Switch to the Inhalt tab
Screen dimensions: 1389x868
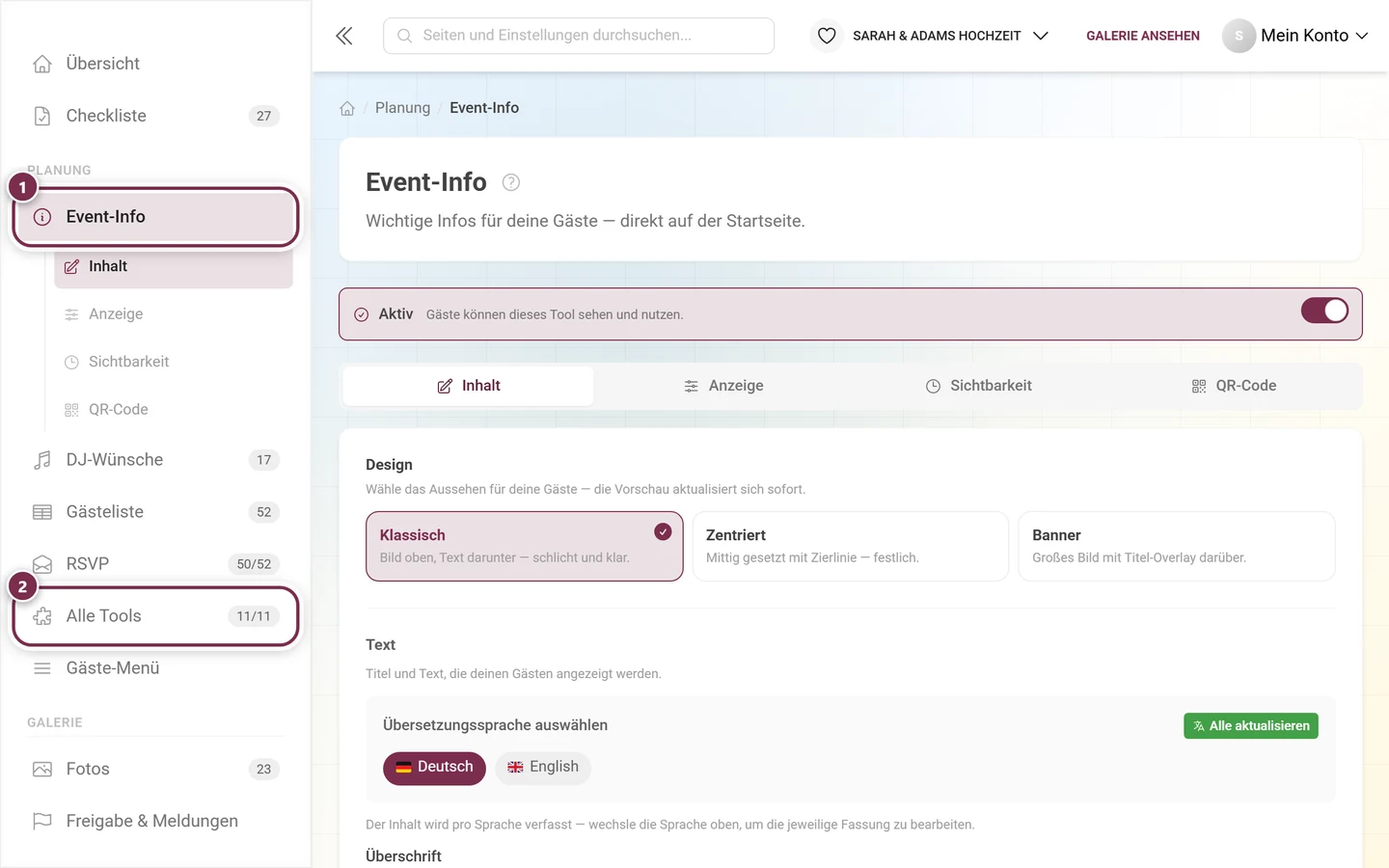[469, 386]
